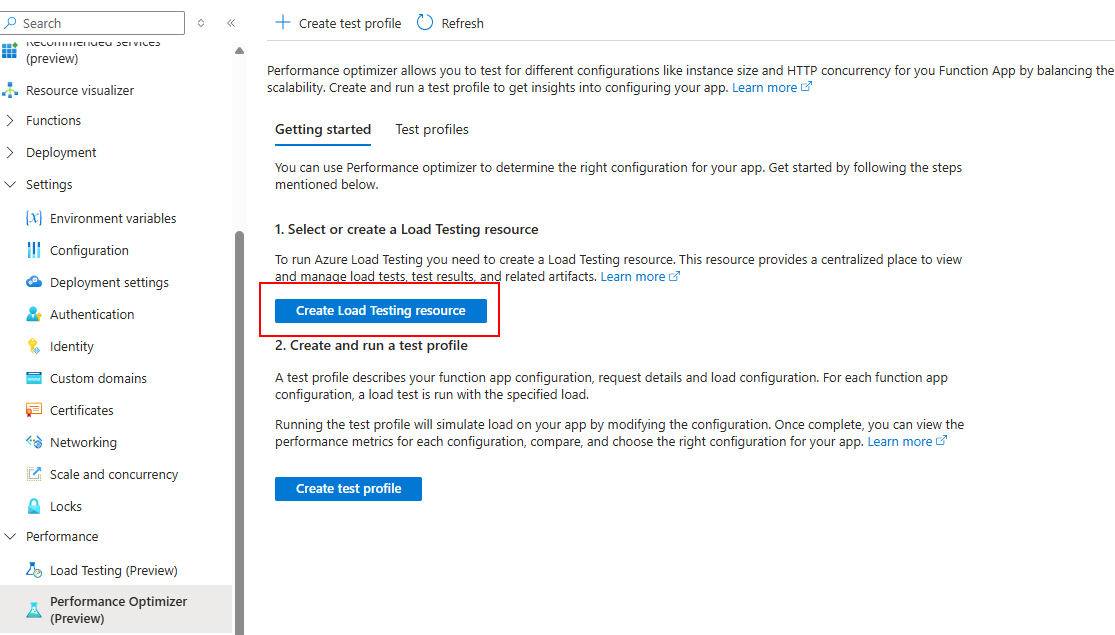Click the Authentication person icon
The width and height of the screenshot is (1115, 635).
pyautogui.click(x=33, y=314)
